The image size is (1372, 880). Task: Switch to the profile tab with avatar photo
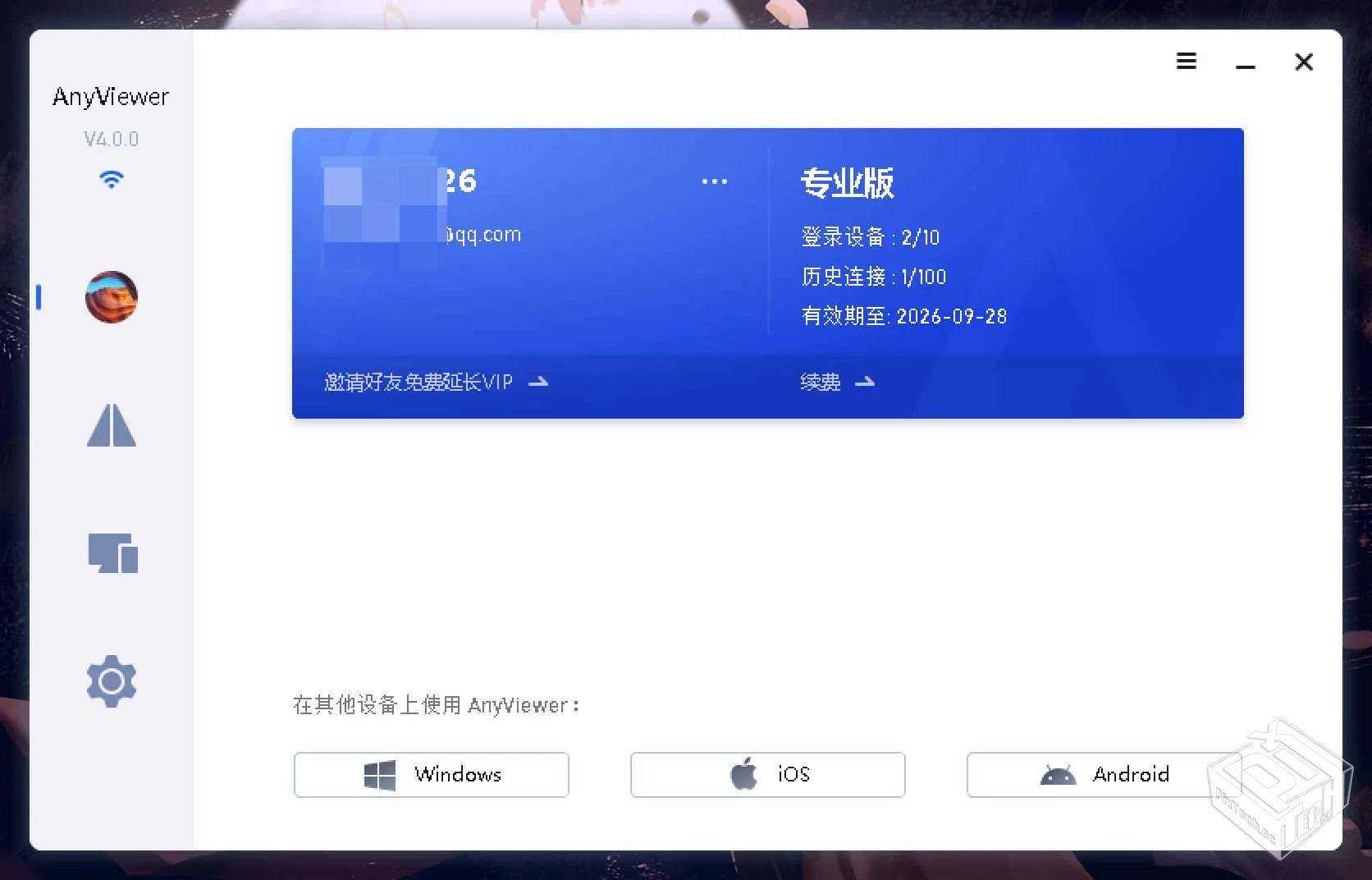(x=111, y=298)
